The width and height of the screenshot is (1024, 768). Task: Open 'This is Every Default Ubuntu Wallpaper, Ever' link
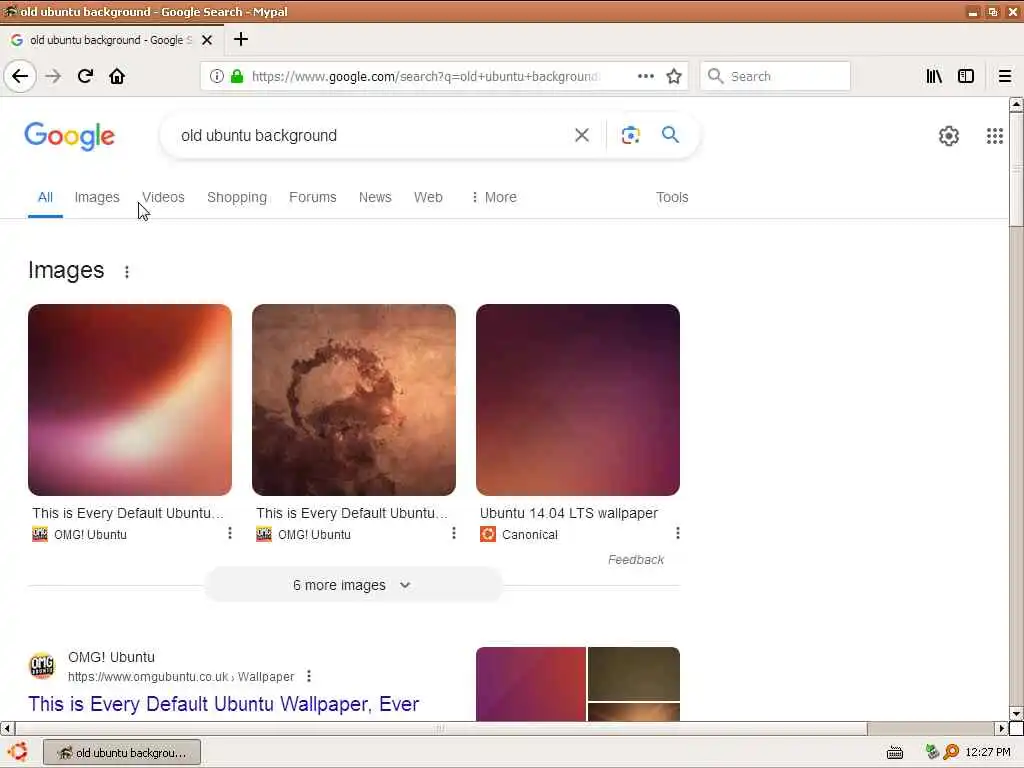click(223, 704)
